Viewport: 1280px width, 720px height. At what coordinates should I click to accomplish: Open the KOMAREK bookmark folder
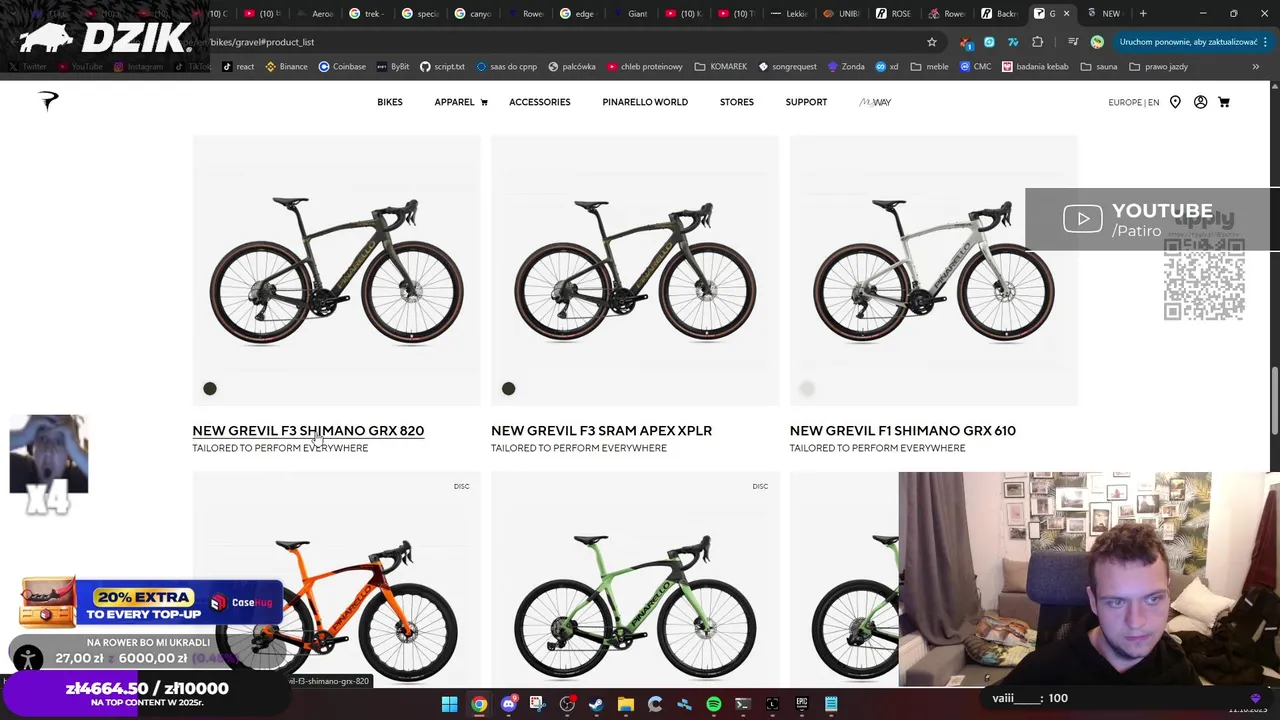point(720,67)
